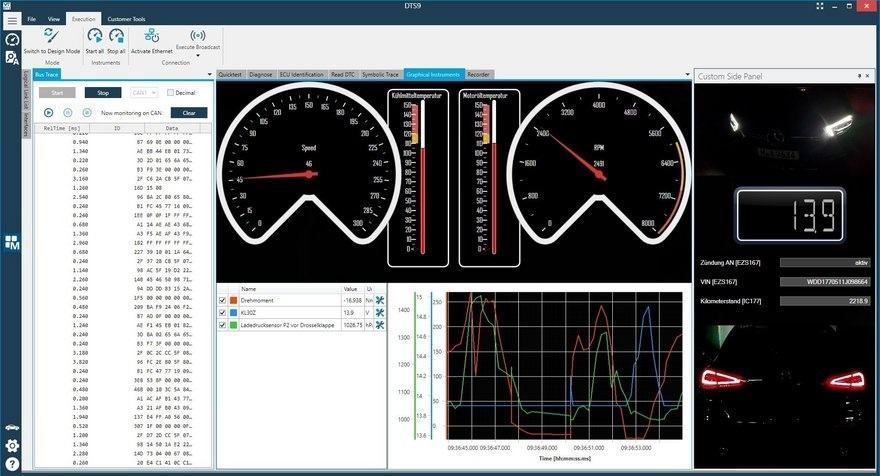Toggle the Ladedrucksensor P2 signal checkbox
The image size is (880, 476).
(223, 325)
